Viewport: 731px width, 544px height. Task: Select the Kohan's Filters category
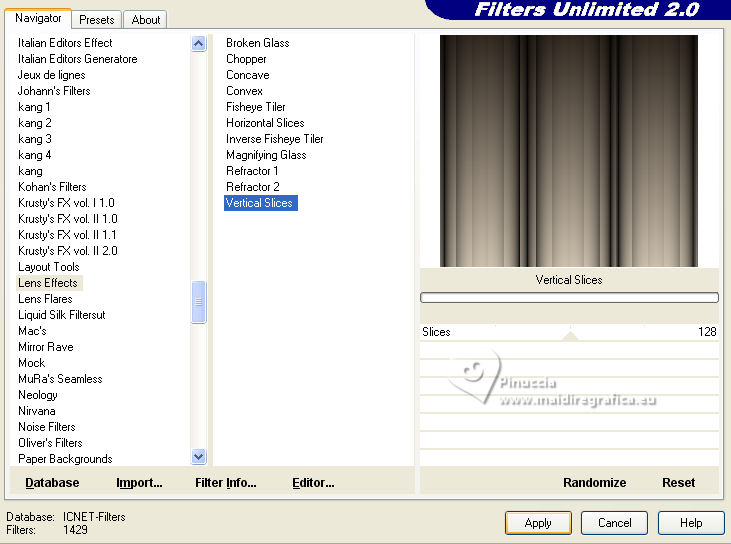pos(52,187)
